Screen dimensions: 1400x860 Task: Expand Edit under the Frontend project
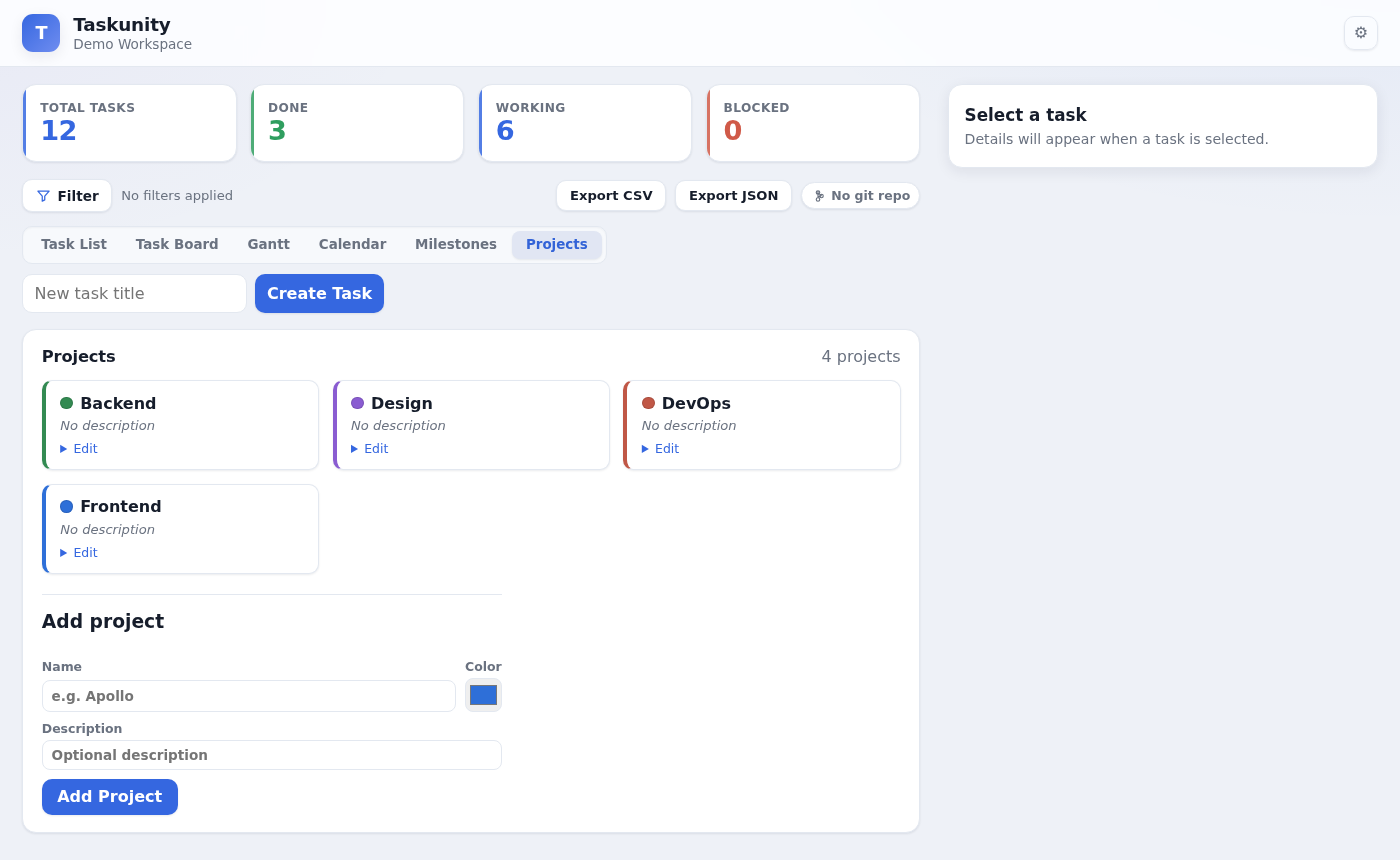point(79,553)
